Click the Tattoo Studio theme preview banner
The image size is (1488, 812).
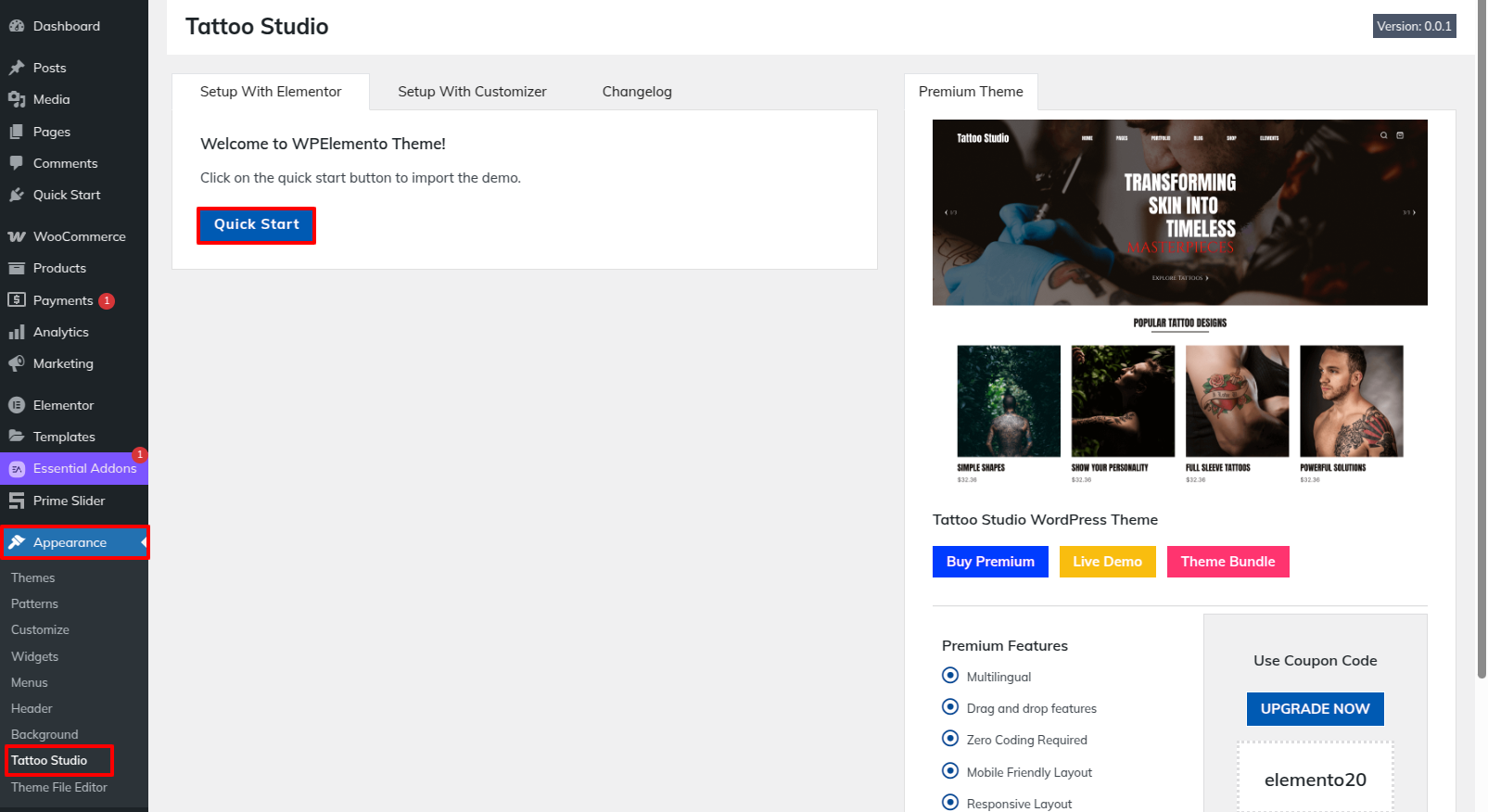(1180, 212)
